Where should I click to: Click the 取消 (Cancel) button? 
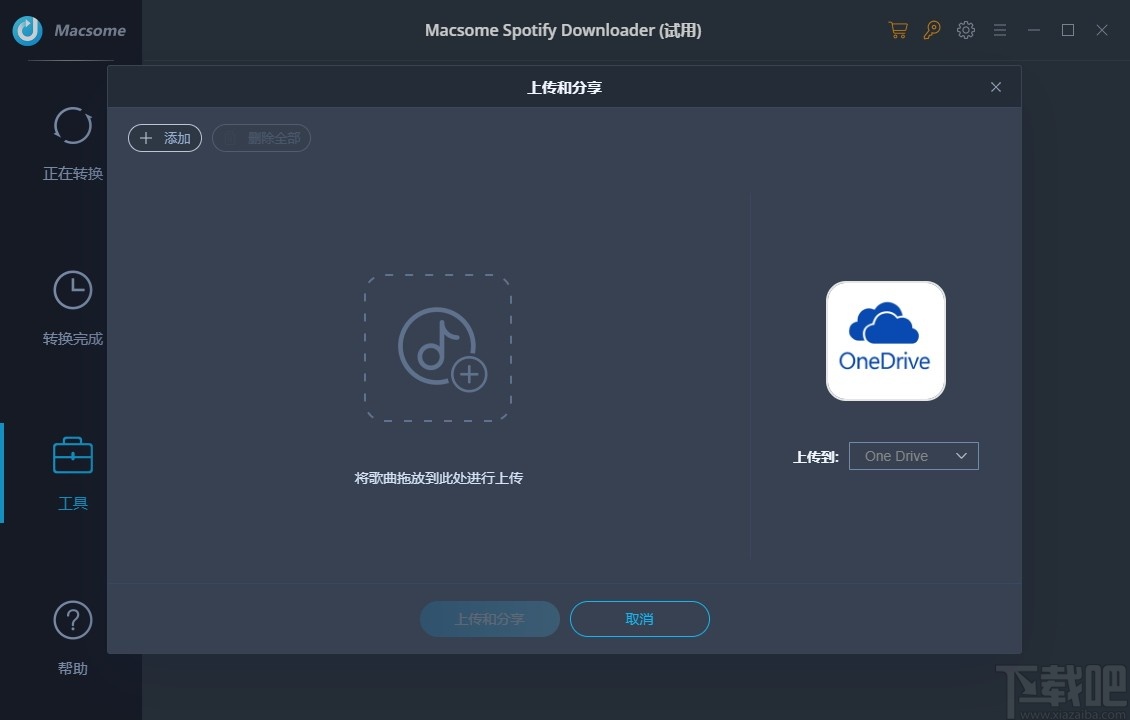(x=639, y=618)
